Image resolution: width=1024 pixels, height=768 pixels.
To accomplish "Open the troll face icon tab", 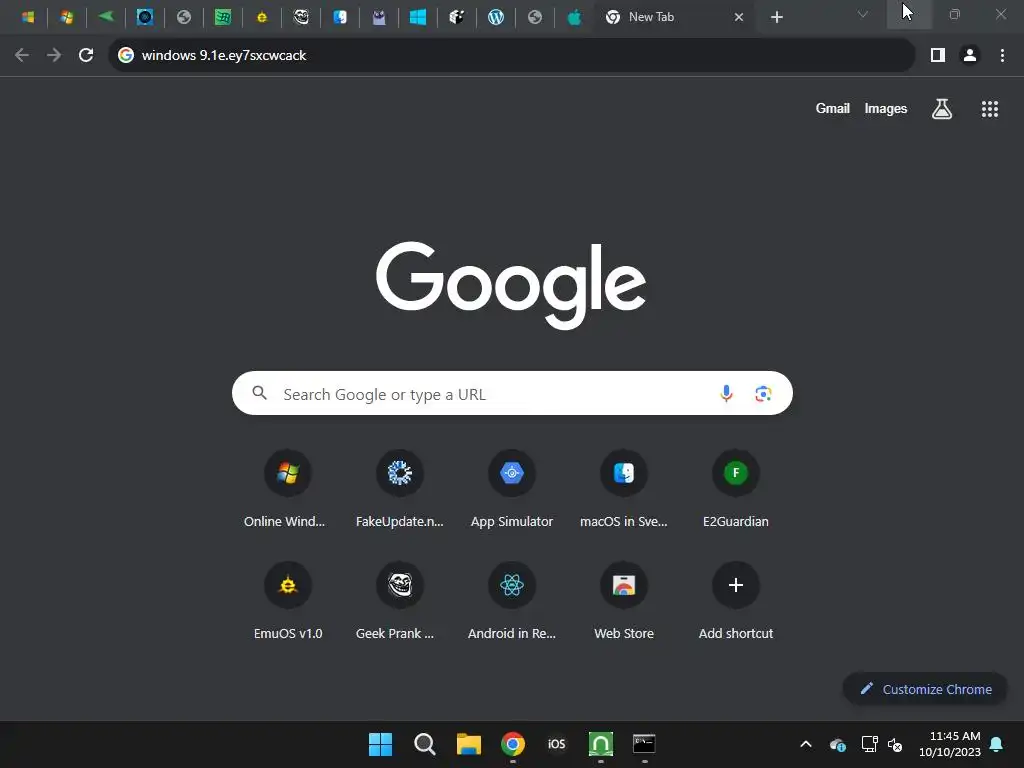I will [301, 17].
